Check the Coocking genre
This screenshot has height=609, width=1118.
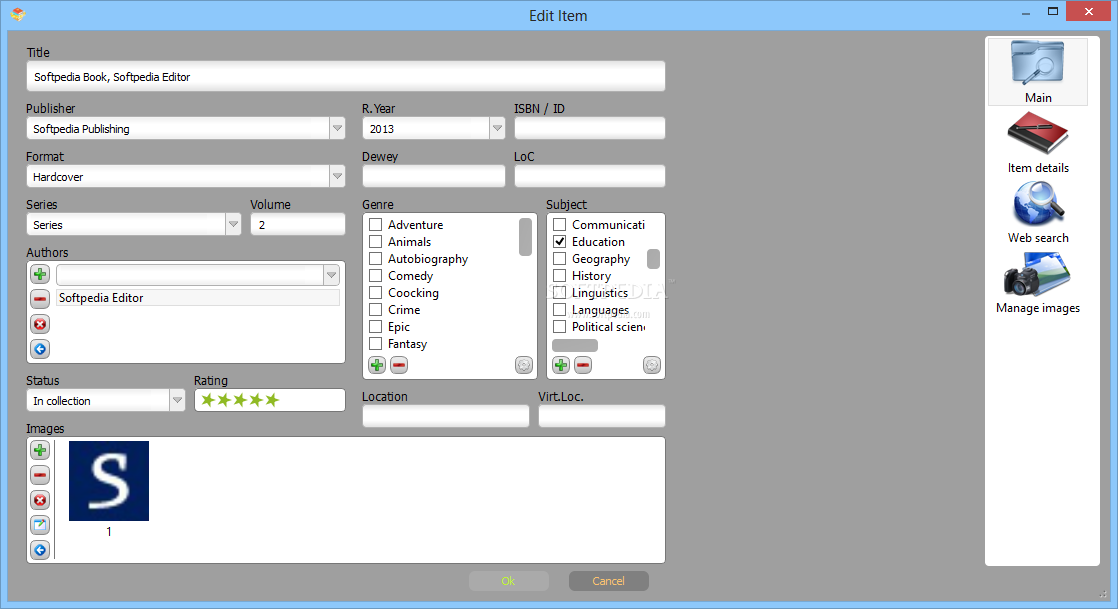tap(376, 292)
